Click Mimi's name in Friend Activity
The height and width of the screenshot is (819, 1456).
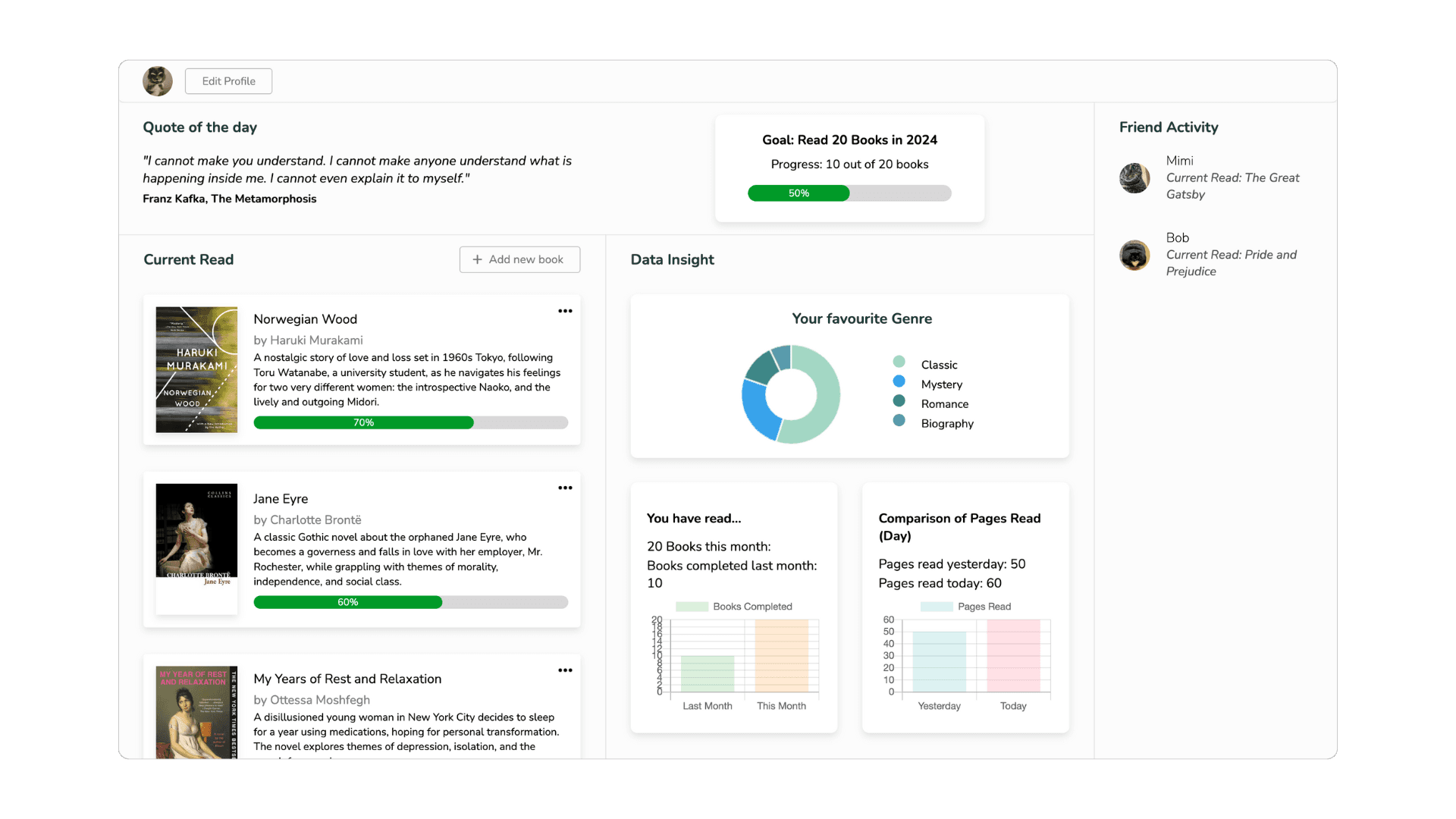coord(1179,161)
